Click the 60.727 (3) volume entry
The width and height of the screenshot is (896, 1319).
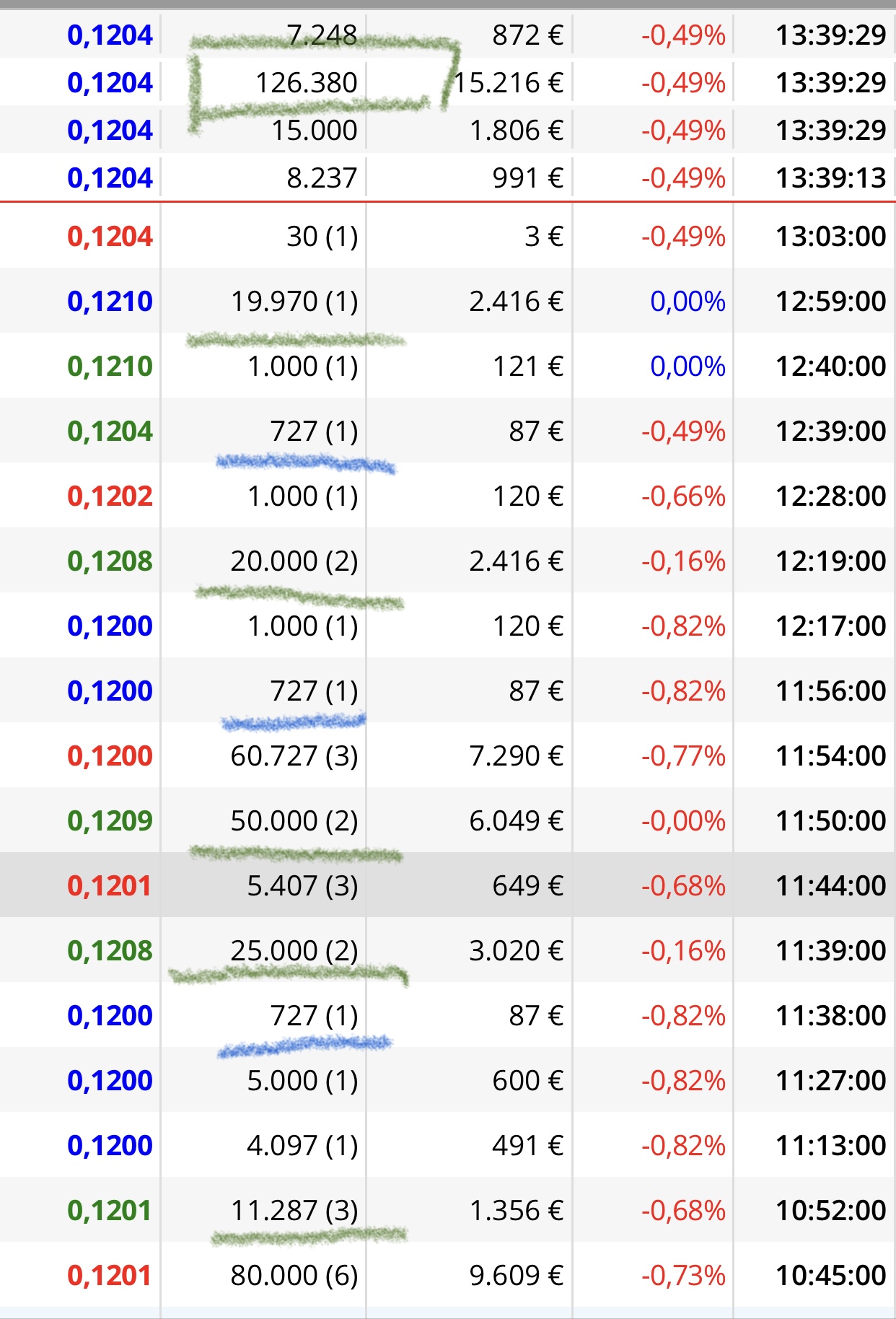[294, 755]
